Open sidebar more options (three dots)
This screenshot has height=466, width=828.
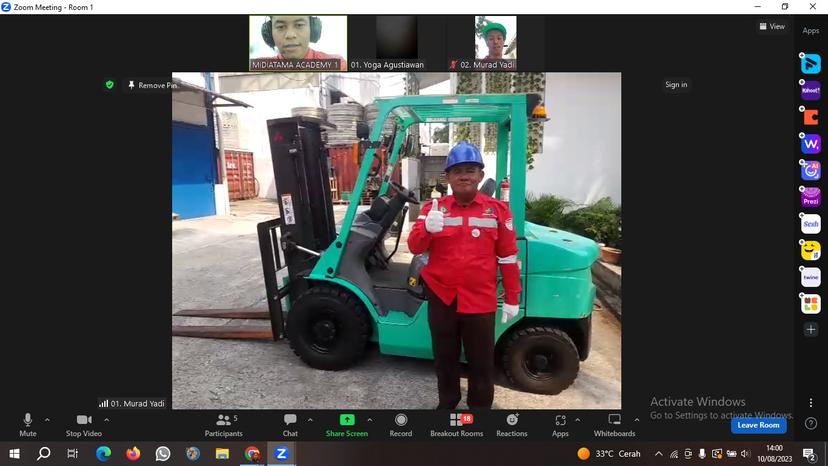(x=811, y=403)
